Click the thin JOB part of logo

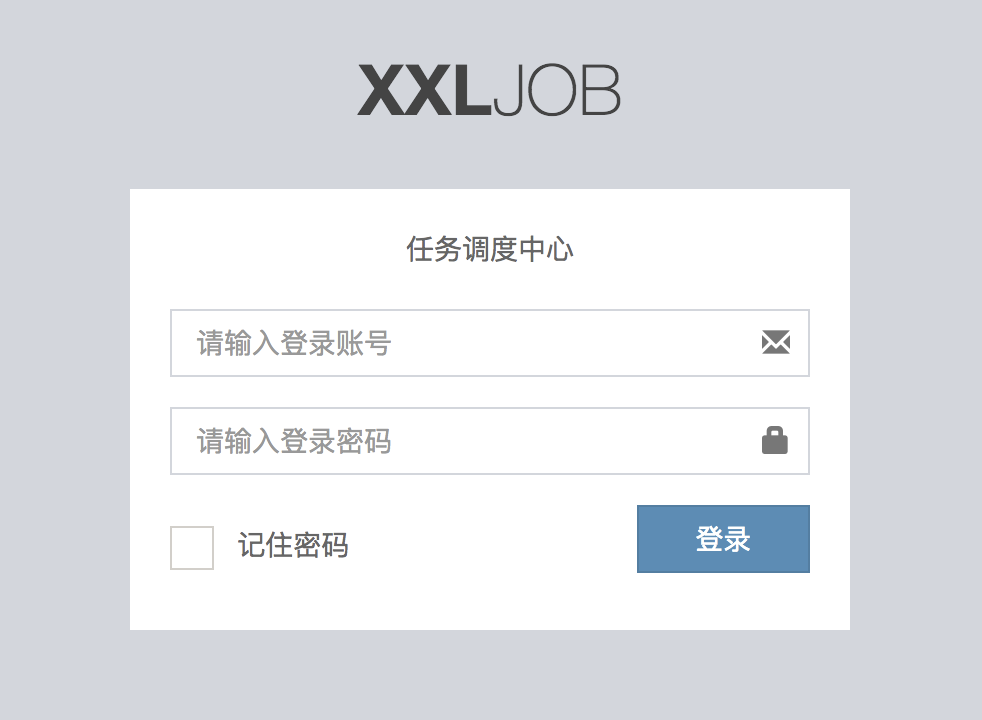point(556,91)
